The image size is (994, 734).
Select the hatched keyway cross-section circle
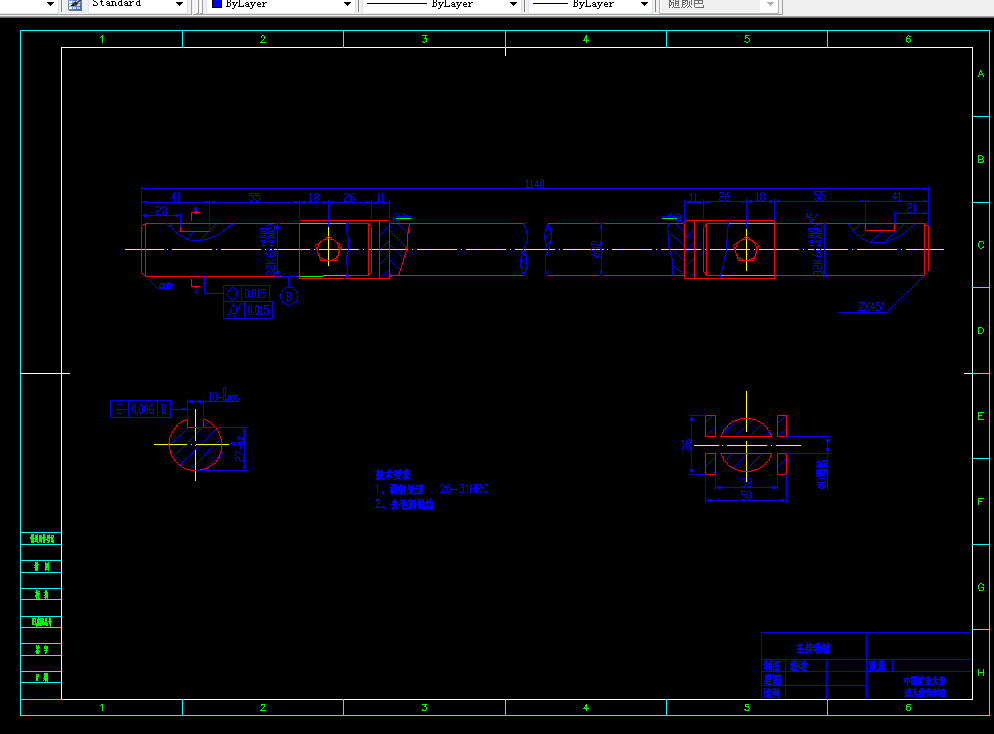tap(195, 444)
